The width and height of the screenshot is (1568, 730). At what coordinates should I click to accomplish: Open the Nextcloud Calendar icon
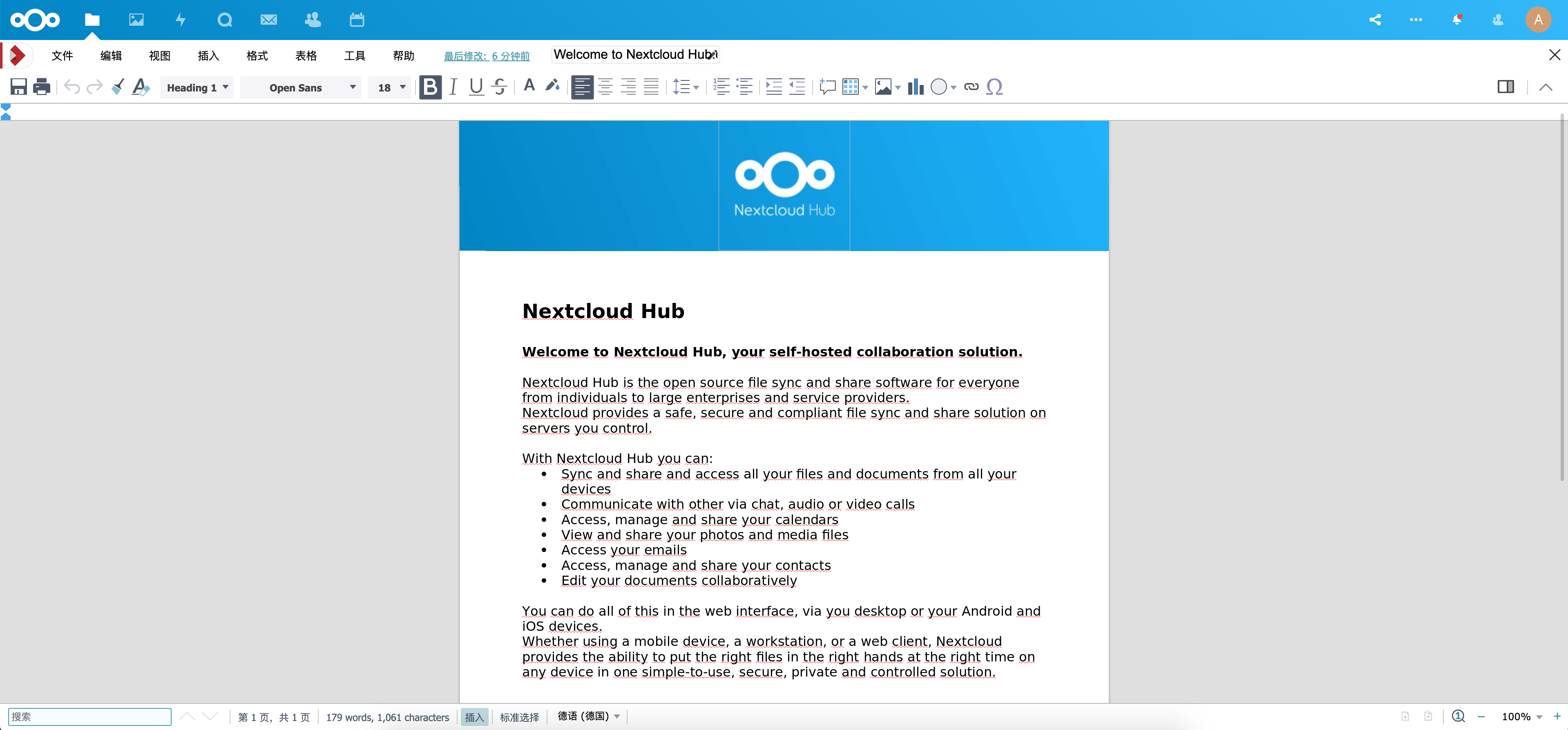pos(357,20)
